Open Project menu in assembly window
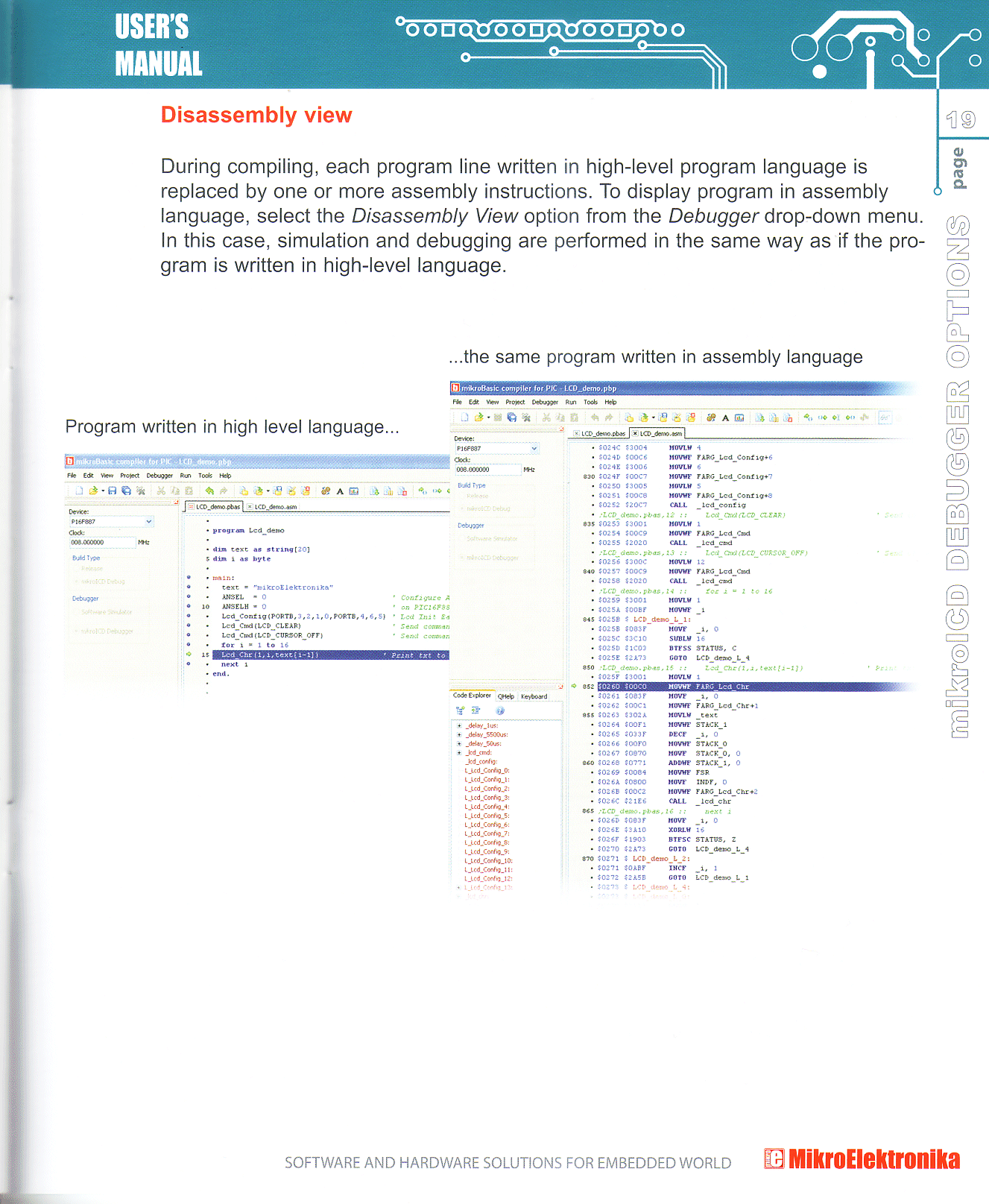Image resolution: width=989 pixels, height=1204 pixels. click(x=515, y=402)
